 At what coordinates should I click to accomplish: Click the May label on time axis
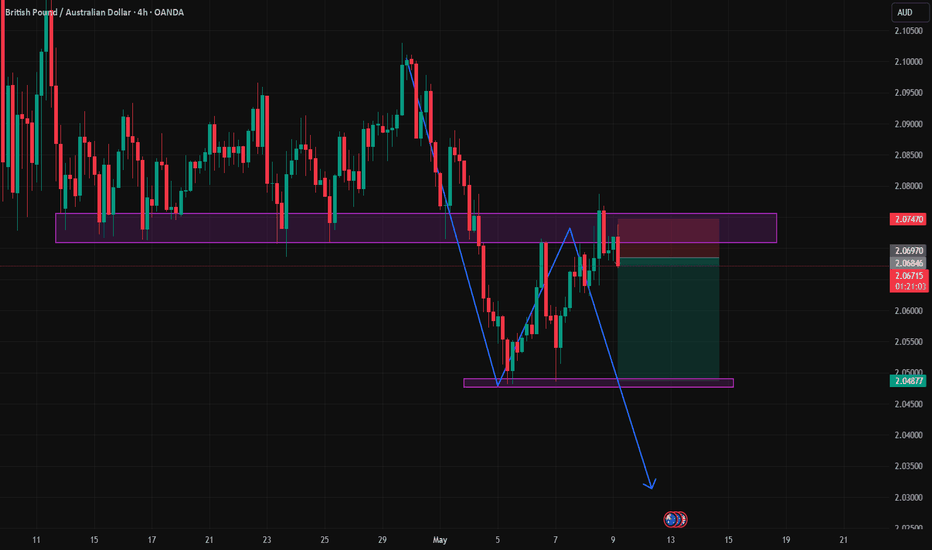tap(440, 540)
